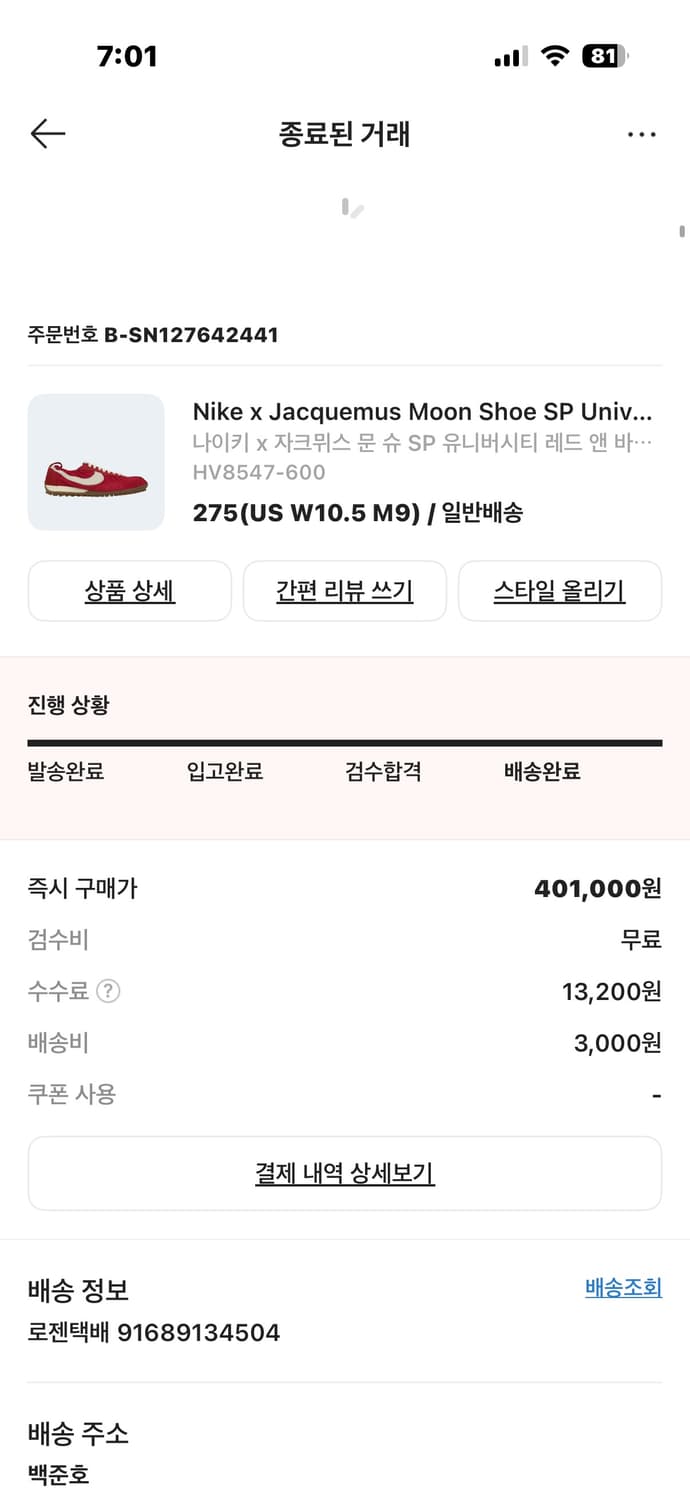Image resolution: width=690 pixels, height=1500 pixels.
Task: Tap 간편 리뷰 쓰기 to write a review
Action: point(344,591)
